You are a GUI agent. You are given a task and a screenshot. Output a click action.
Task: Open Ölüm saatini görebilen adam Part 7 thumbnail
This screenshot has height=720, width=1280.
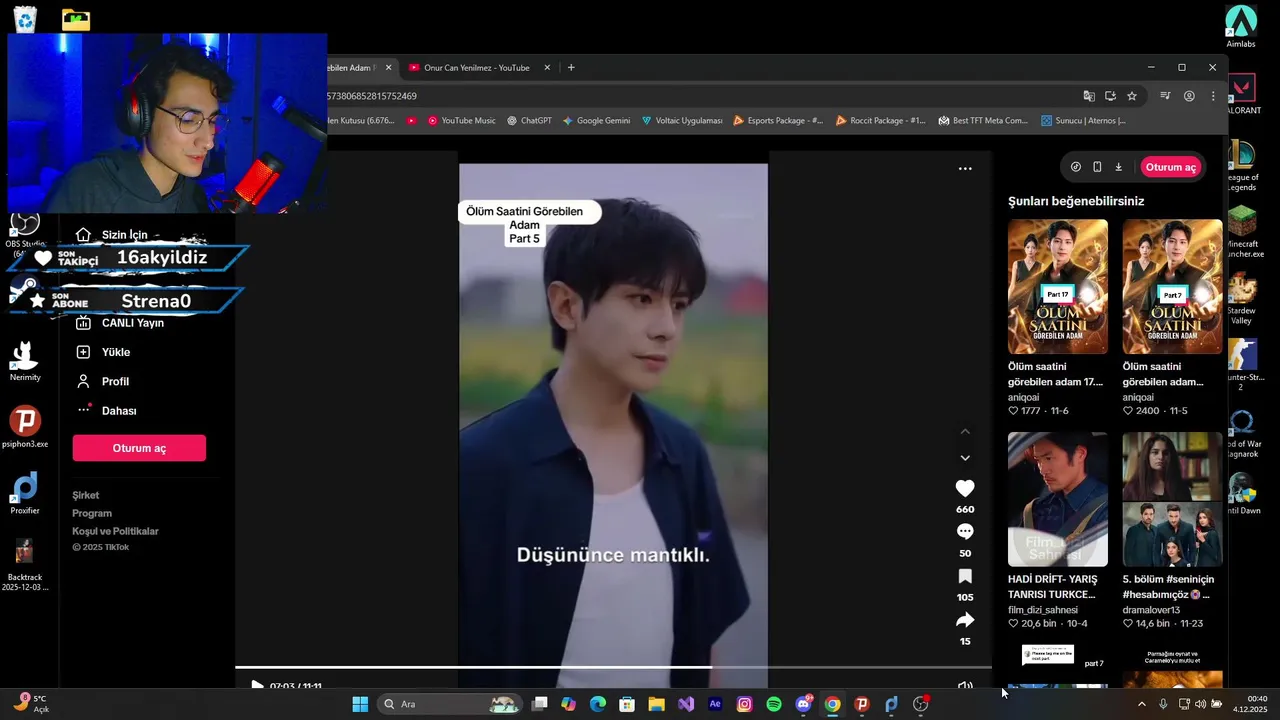(1172, 287)
